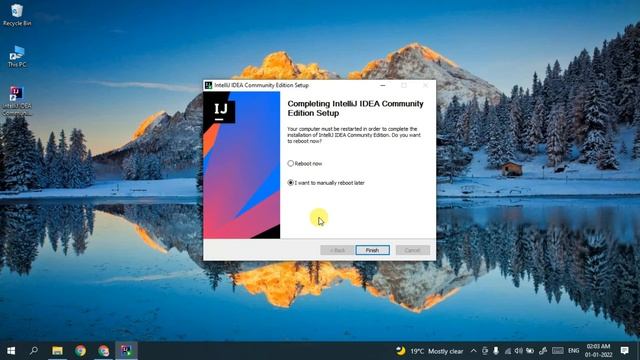Open the notification action center

tap(624, 351)
